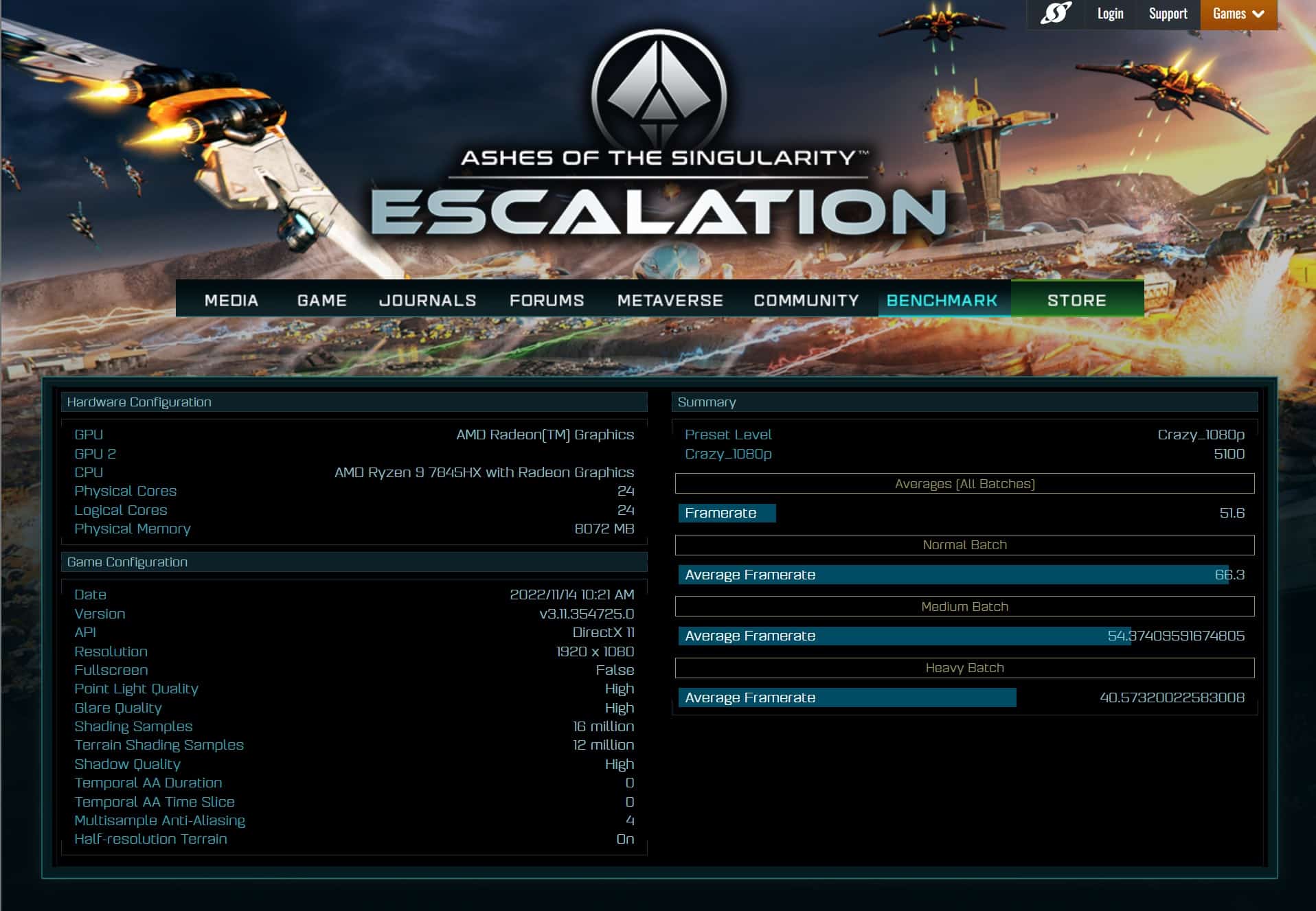This screenshot has height=911, width=1316.
Task: Click the 'Glare Quality' label
Action: (117, 708)
